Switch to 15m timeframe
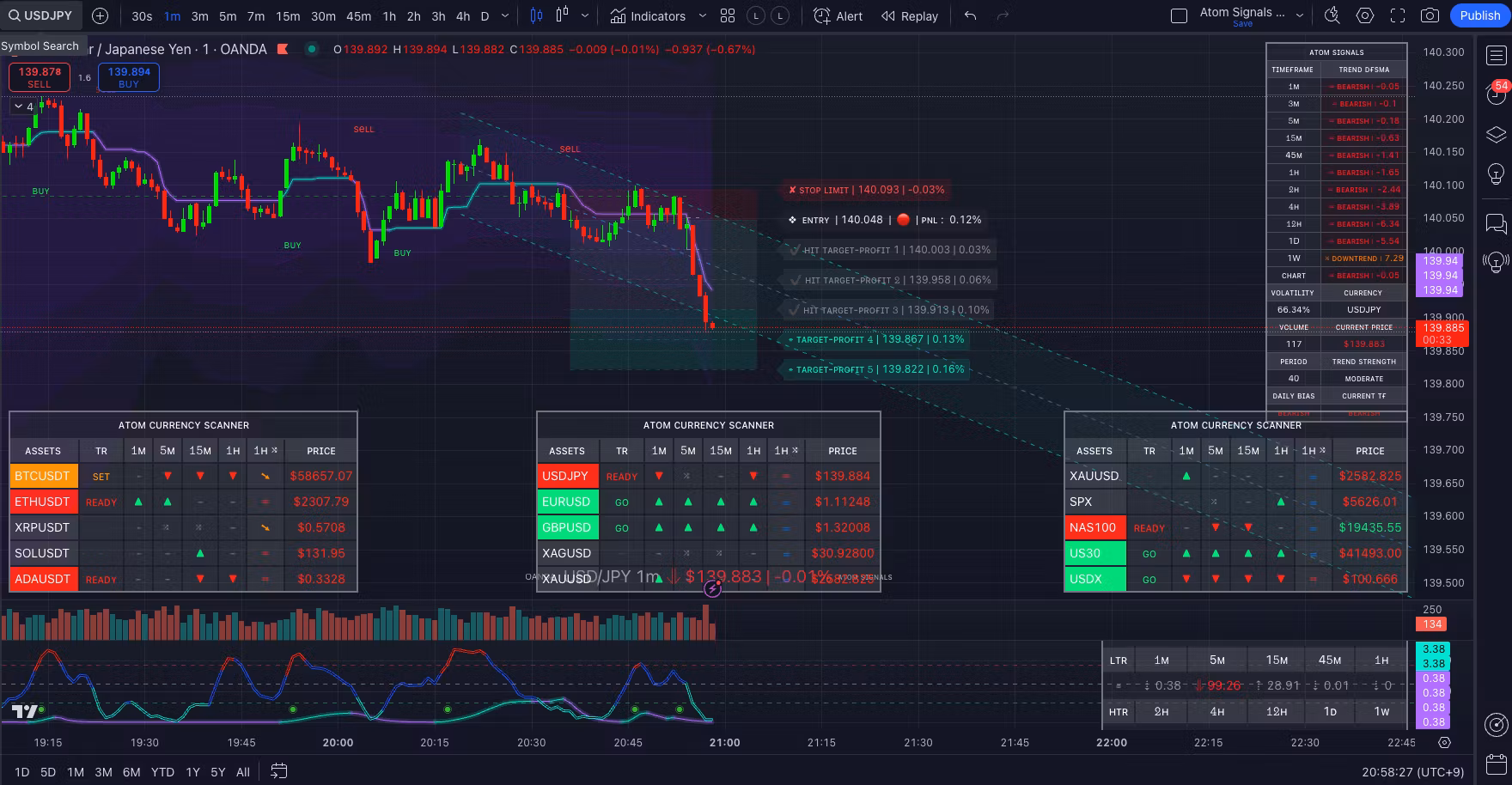 click(x=288, y=16)
